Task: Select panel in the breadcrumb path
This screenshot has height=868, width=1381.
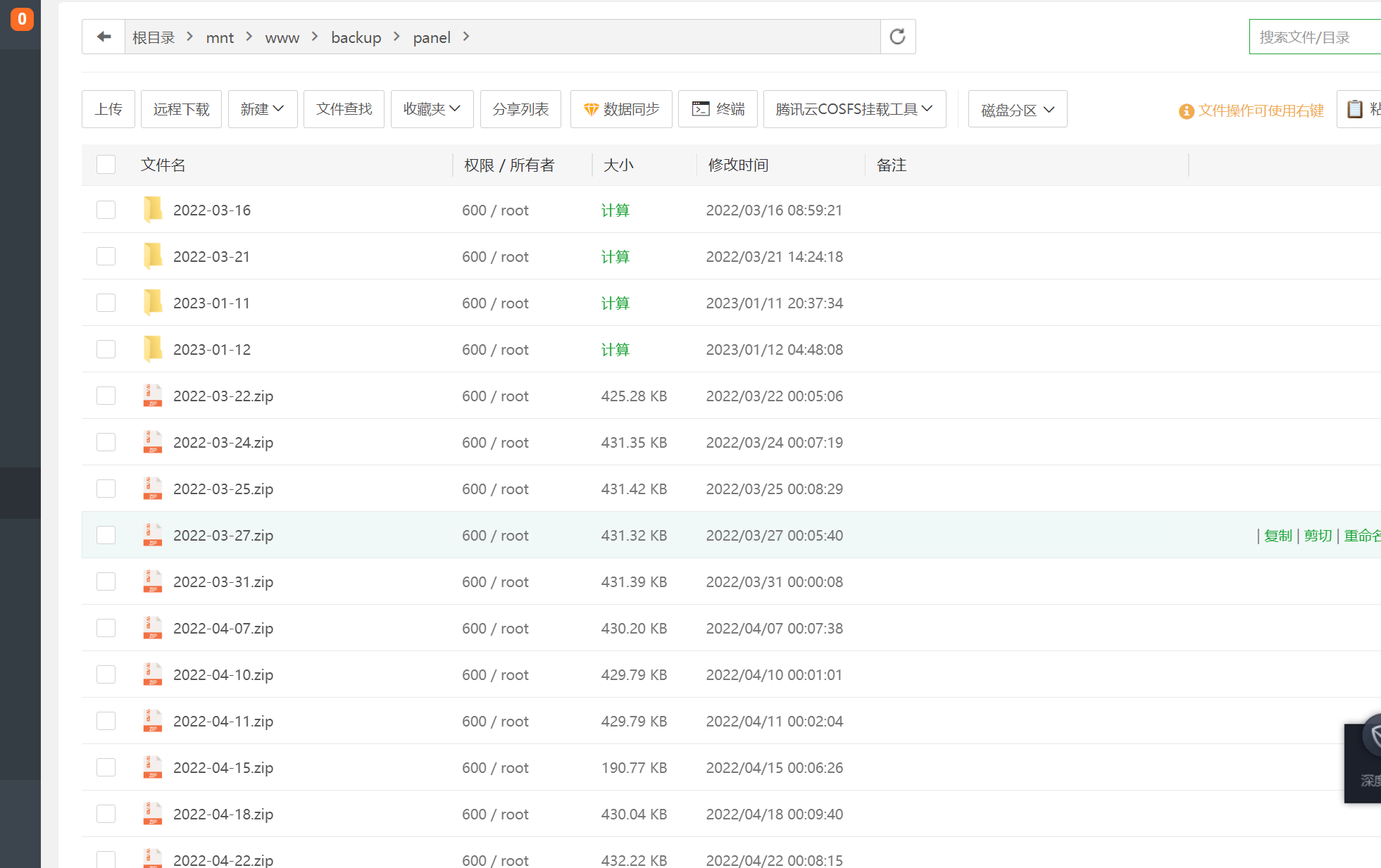Action: 432,37
